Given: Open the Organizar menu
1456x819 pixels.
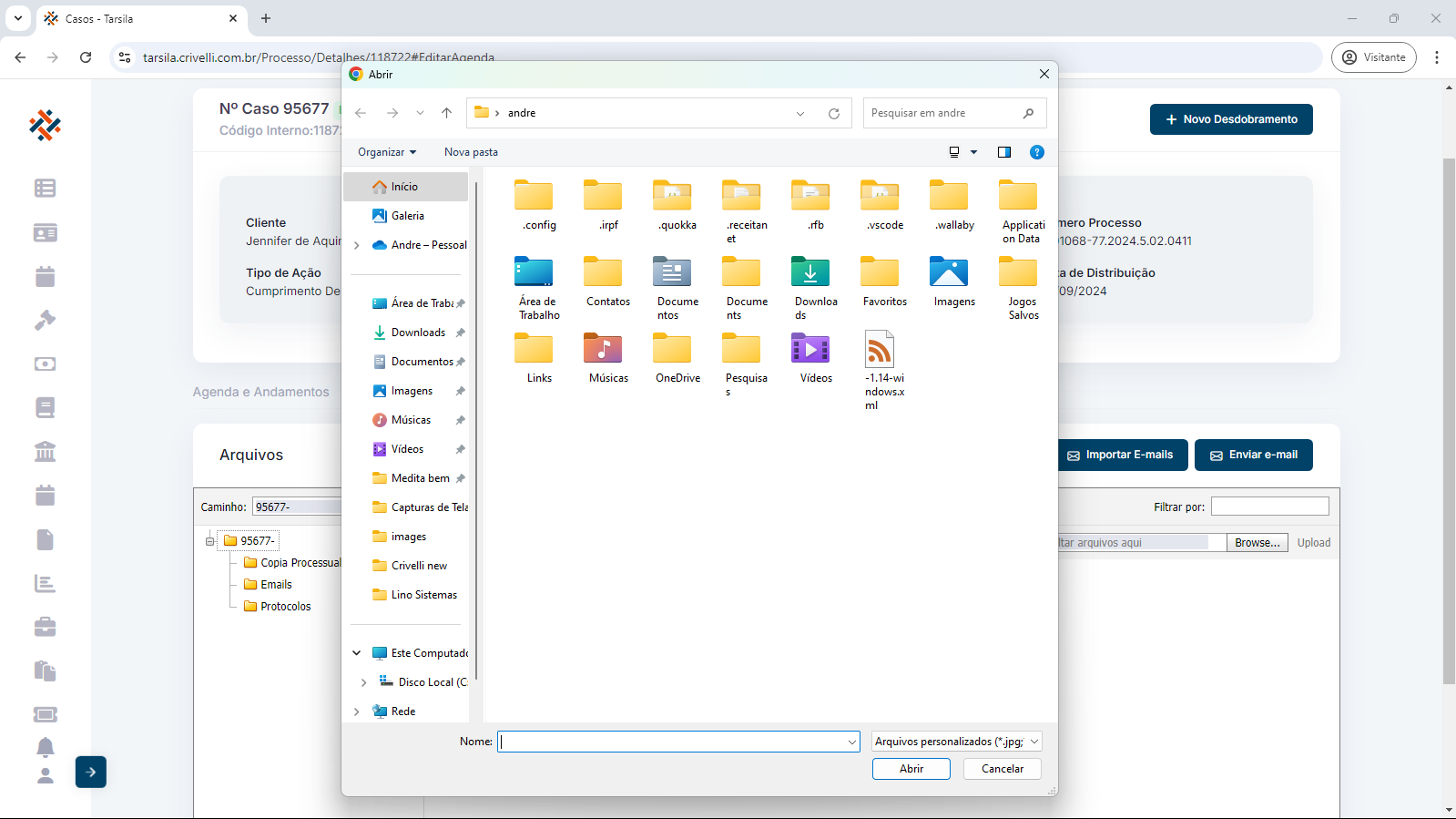Looking at the screenshot, I should [387, 152].
